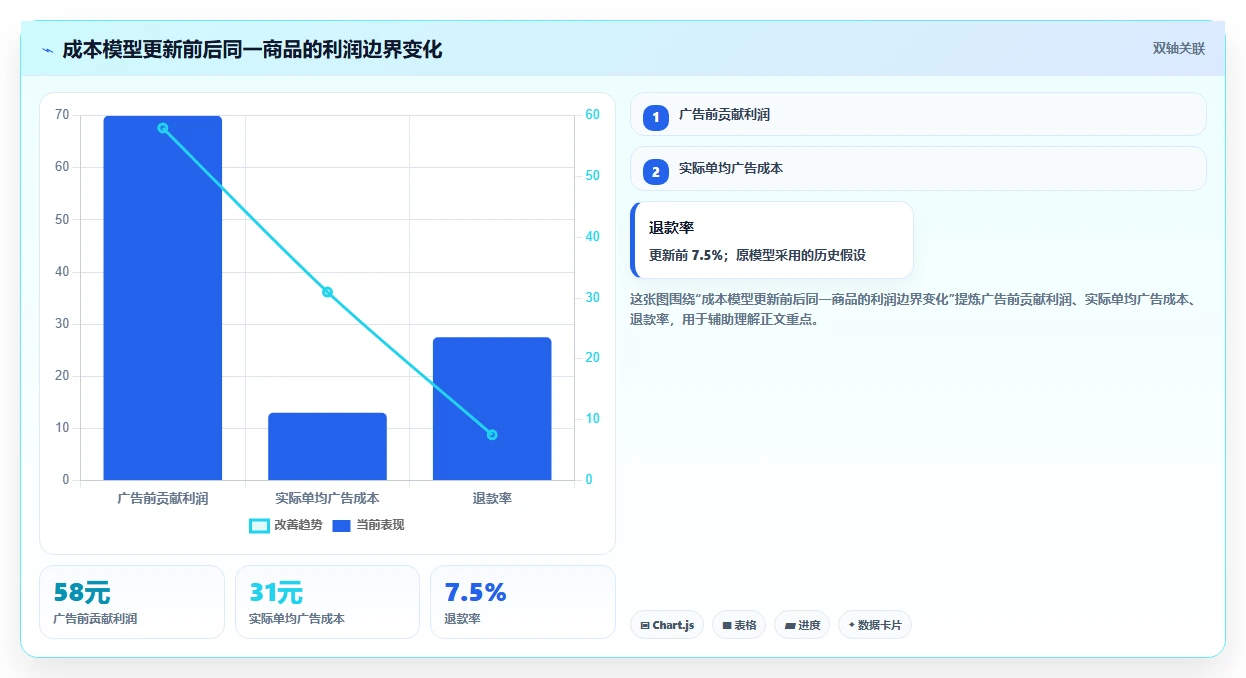Select the 广告前贡献利润 list item
This screenshot has width=1246, height=678.
point(918,114)
